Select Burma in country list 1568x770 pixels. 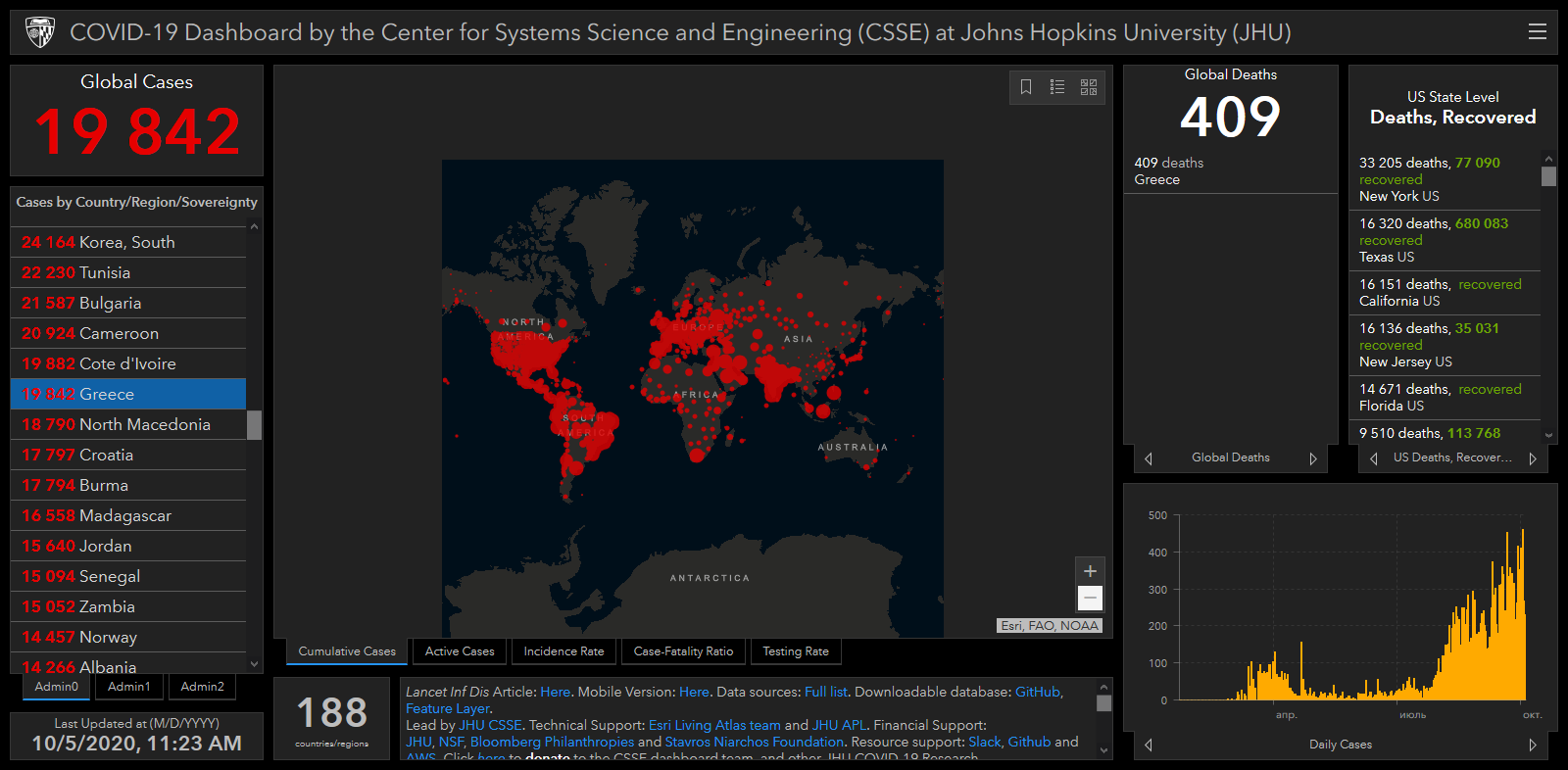[x=128, y=485]
